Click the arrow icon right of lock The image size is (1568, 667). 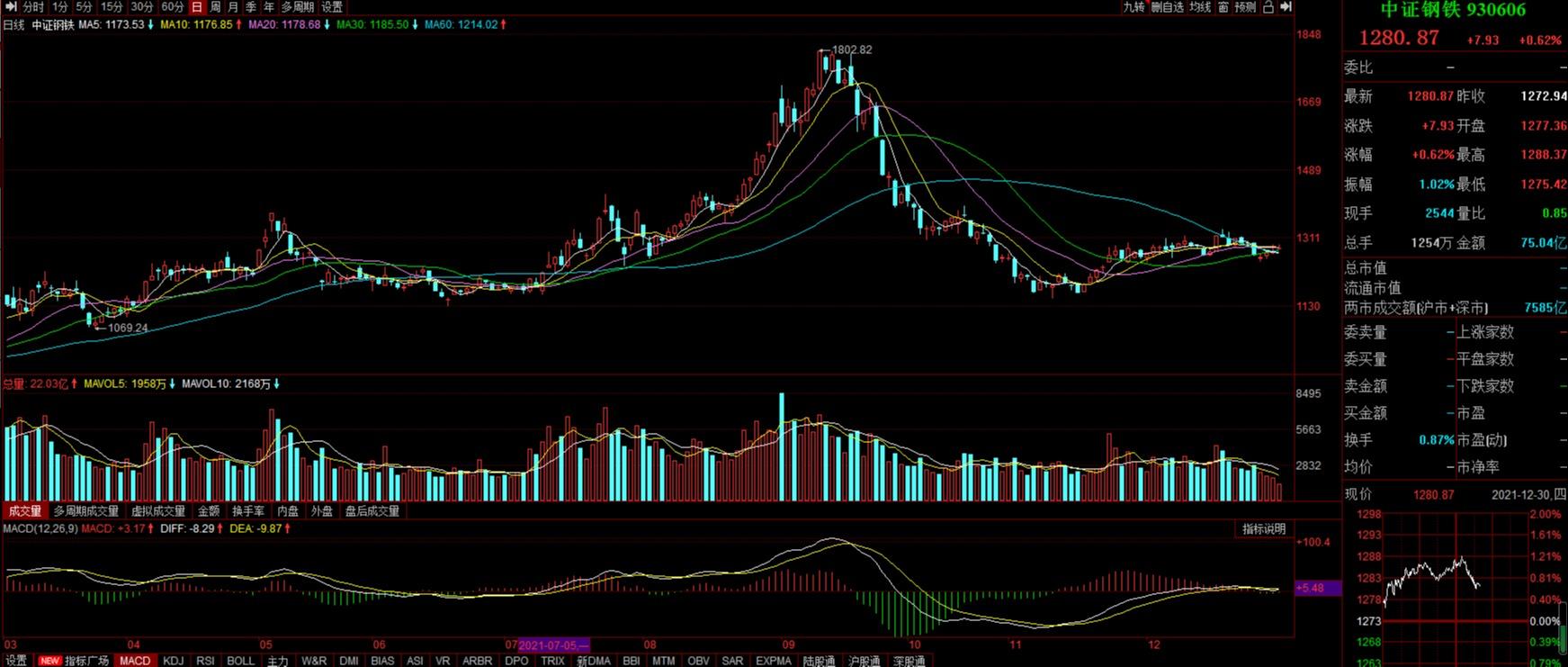(x=1286, y=7)
